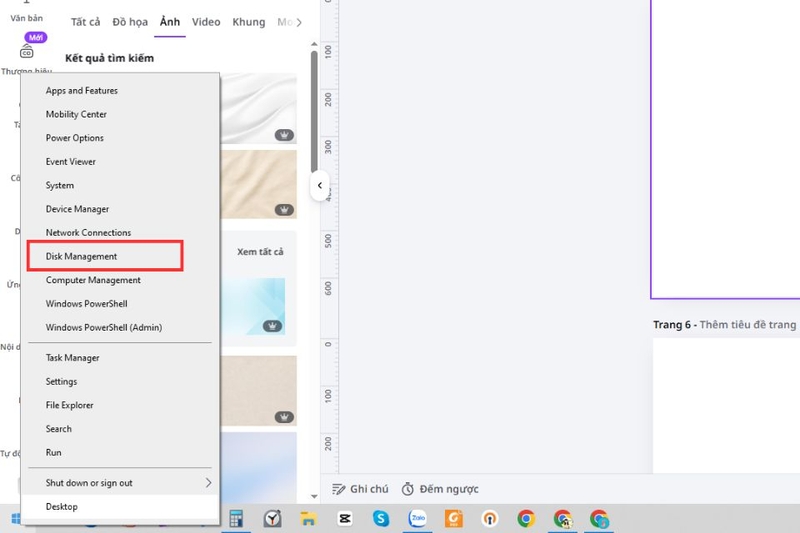Open the clock app on taskbar
The width and height of the screenshot is (800, 533).
272,519
